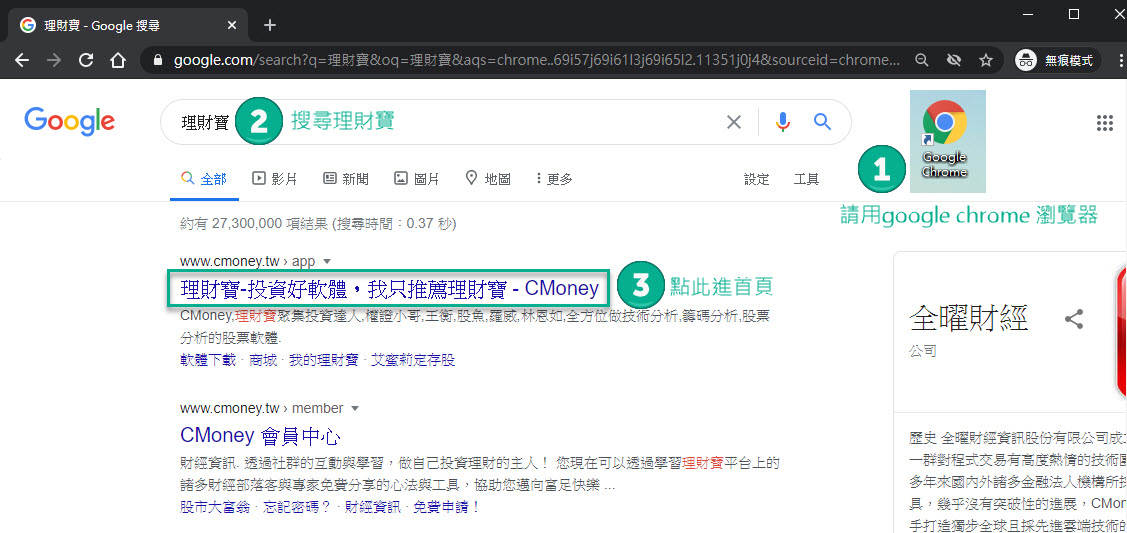Expand the dropdown arrow beside www.cmoney.tw › member
The image size is (1127, 533).
(x=355, y=409)
